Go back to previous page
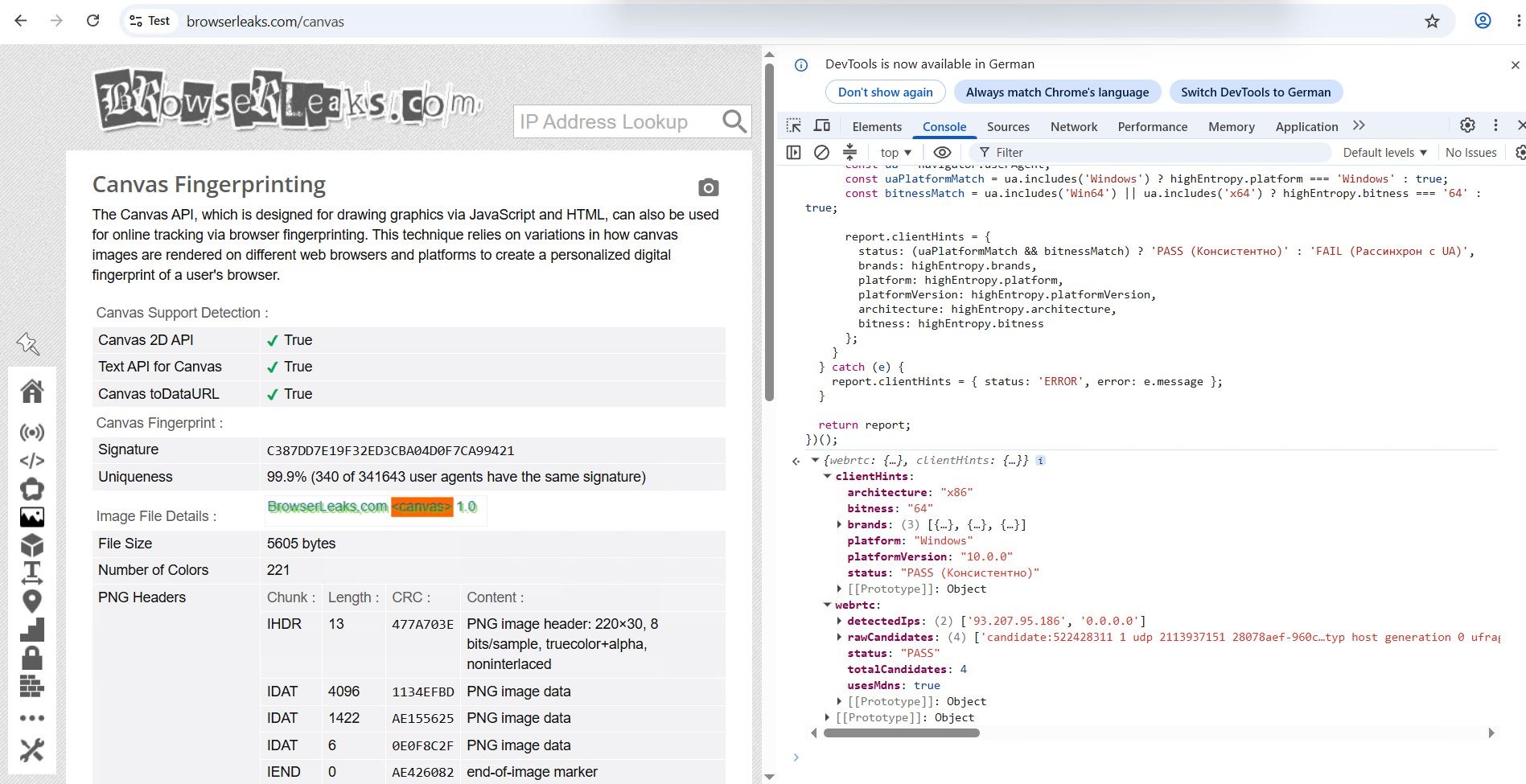 pyautogui.click(x=21, y=21)
